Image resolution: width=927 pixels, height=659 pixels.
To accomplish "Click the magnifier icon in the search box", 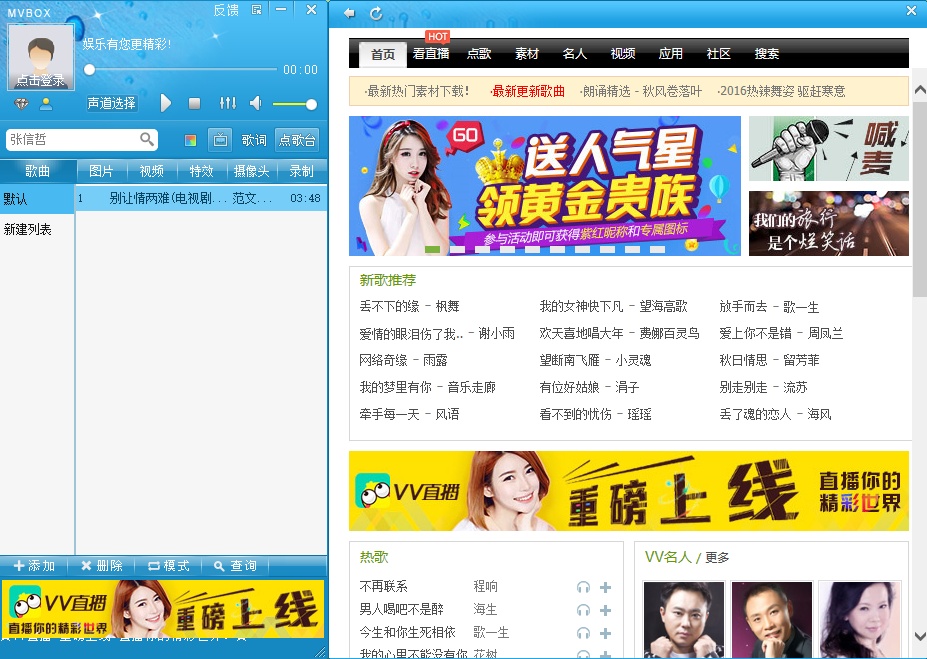I will point(147,140).
